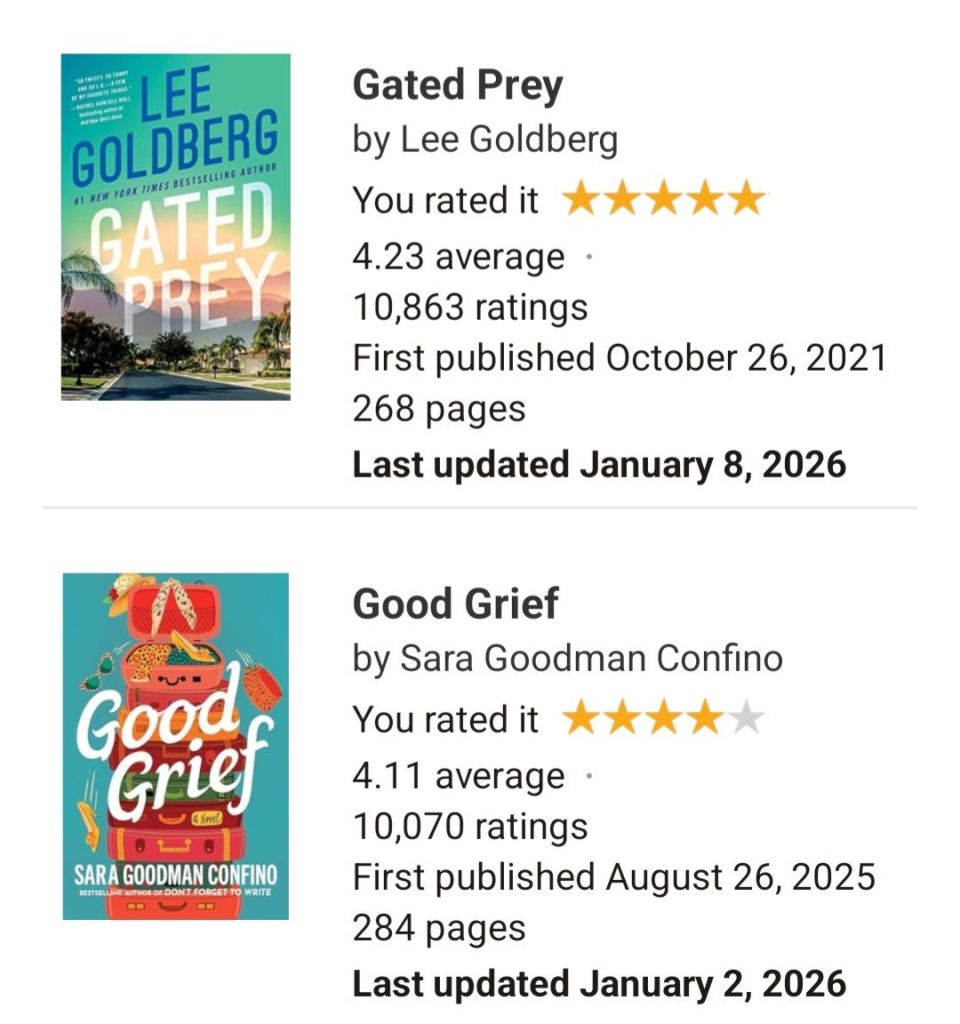Click "Last updated January 2, 2026" text

coord(599,983)
